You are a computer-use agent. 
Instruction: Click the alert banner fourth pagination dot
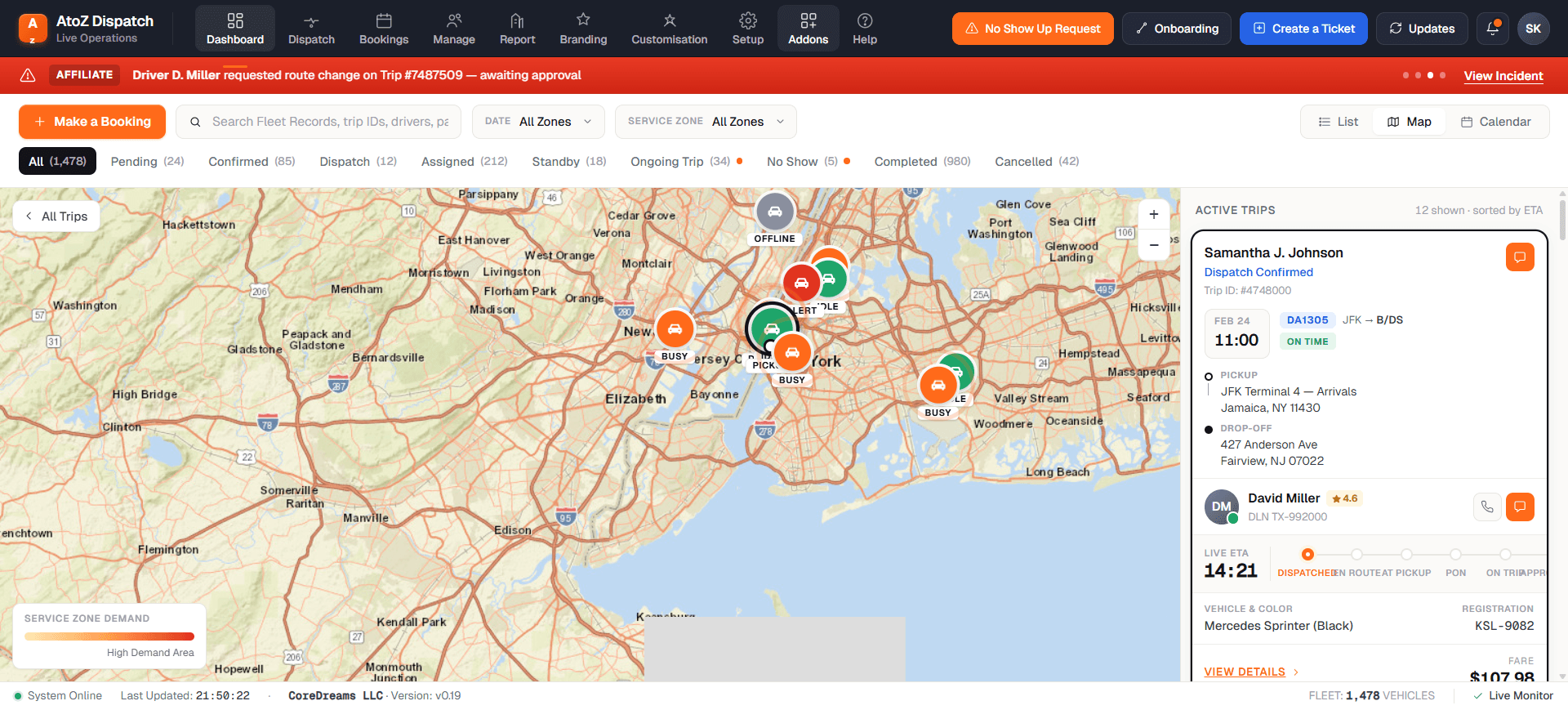pos(1443,75)
